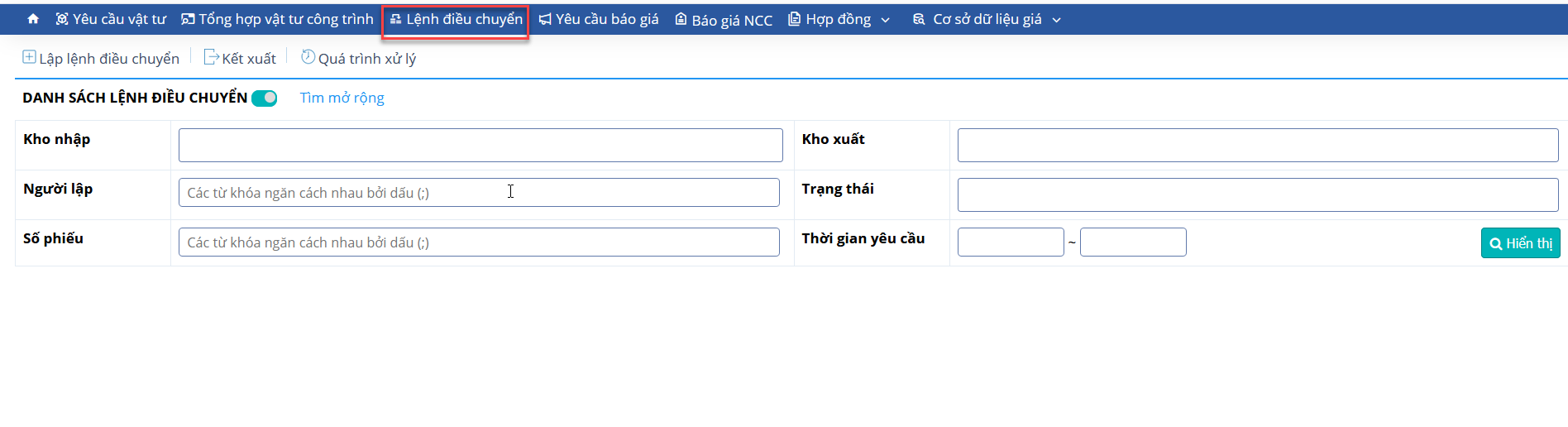The height and width of the screenshot is (427, 1568).
Task: Open the Kho xuất selection field
Action: click(x=1258, y=145)
